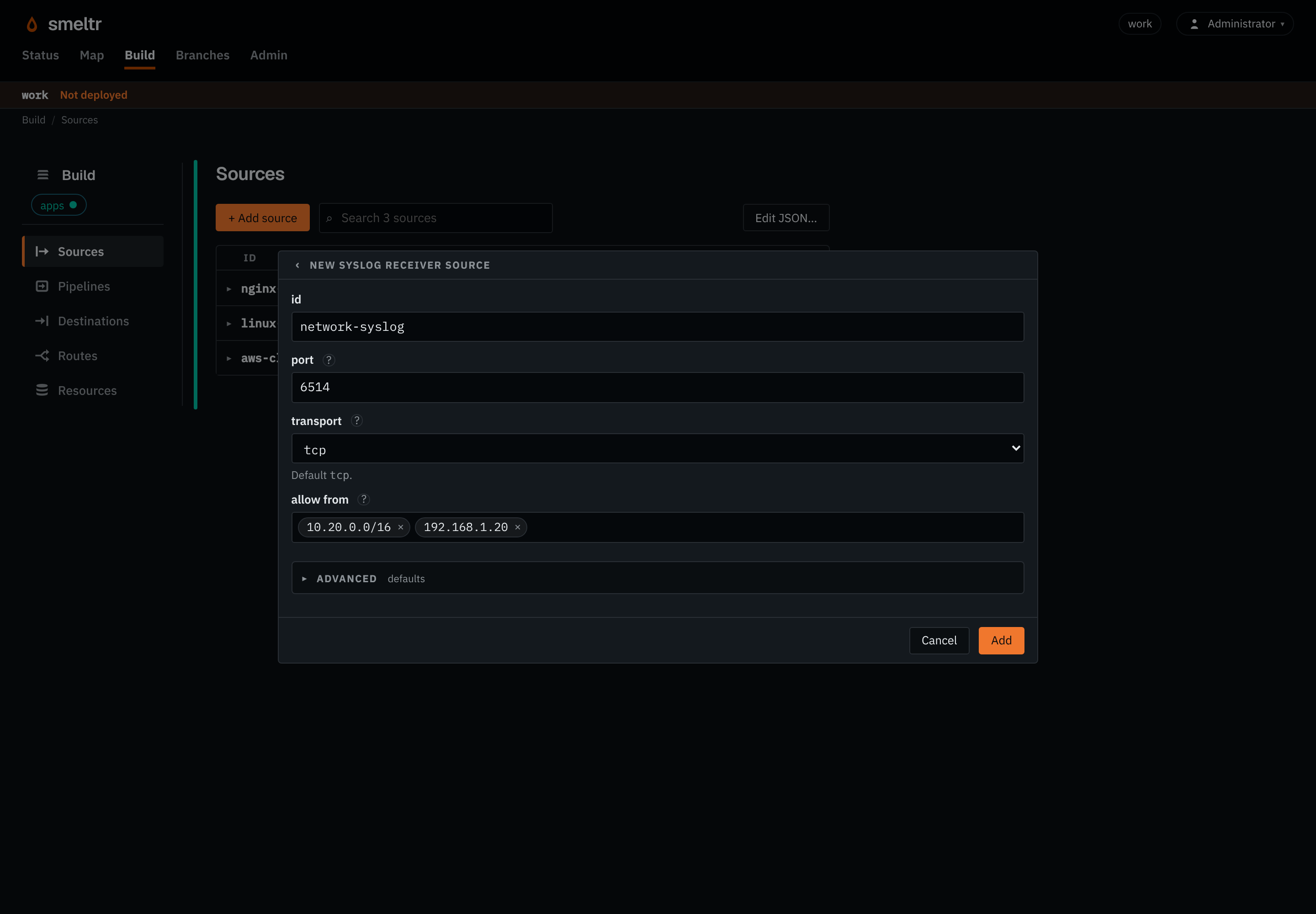Click the search magnifier icon
This screenshot has width=1316, height=914.
[x=329, y=219]
